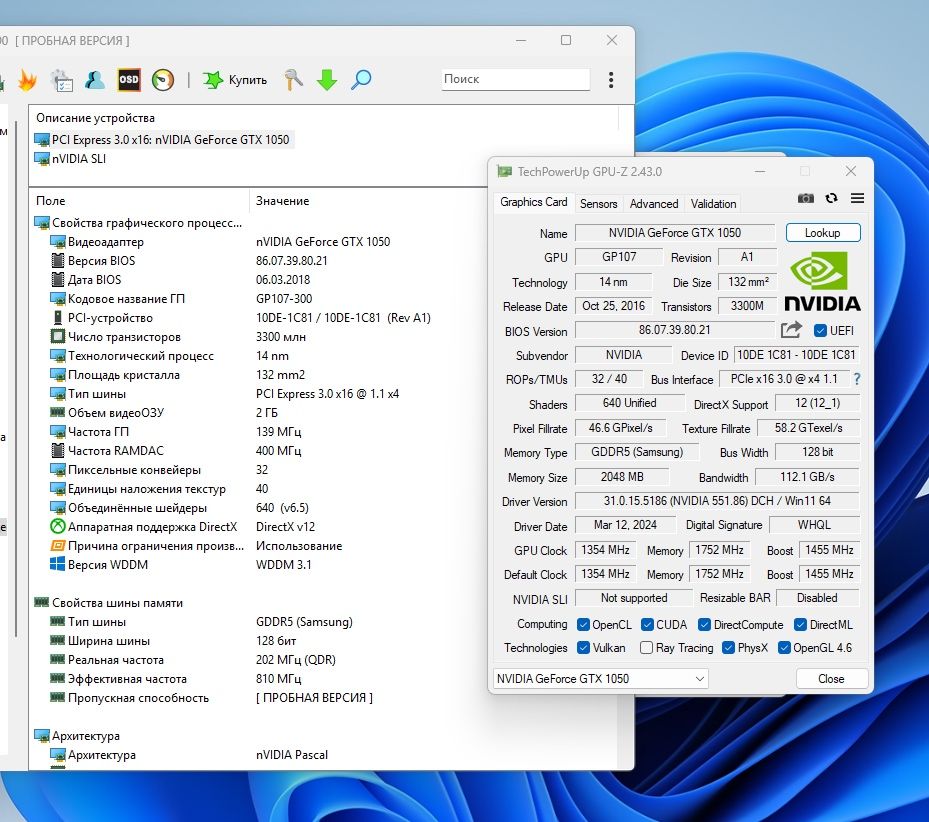This screenshot has width=929, height=822.
Task: Toggle the OpenCL checkbox
Action: (x=583, y=625)
